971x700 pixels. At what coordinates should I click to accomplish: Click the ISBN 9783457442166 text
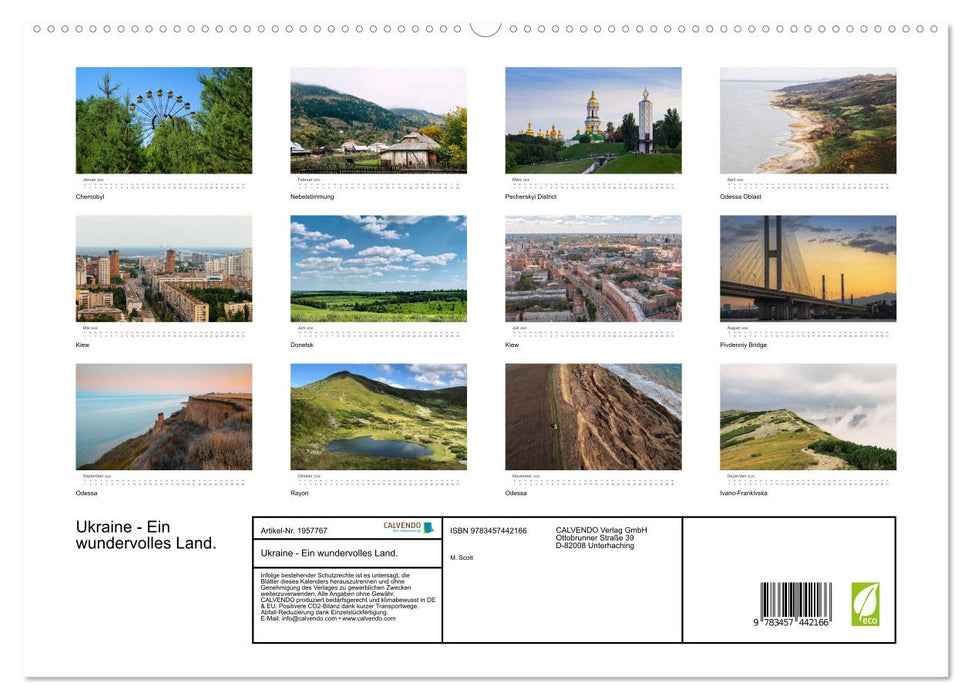(x=490, y=529)
